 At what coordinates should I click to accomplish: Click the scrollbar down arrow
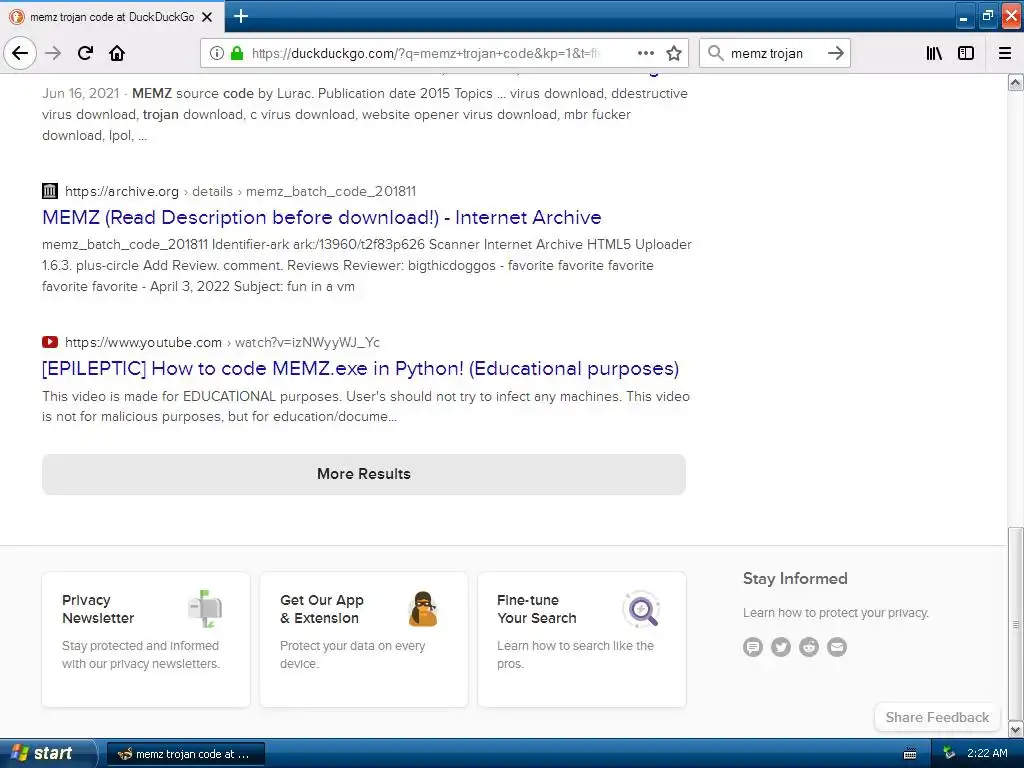pos(1016,729)
